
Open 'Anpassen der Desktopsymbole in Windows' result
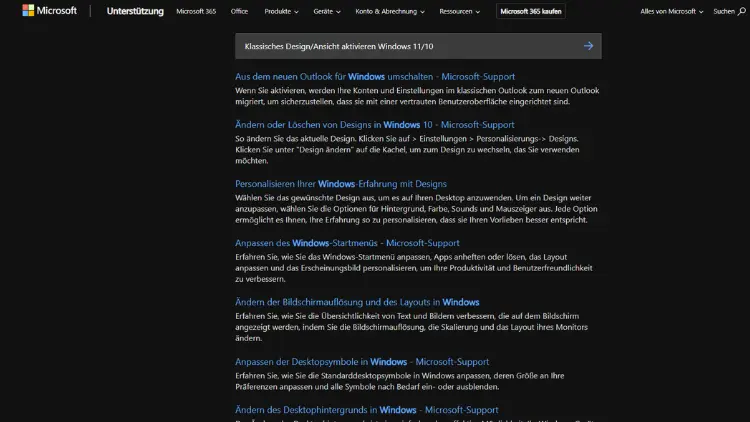tap(362, 362)
